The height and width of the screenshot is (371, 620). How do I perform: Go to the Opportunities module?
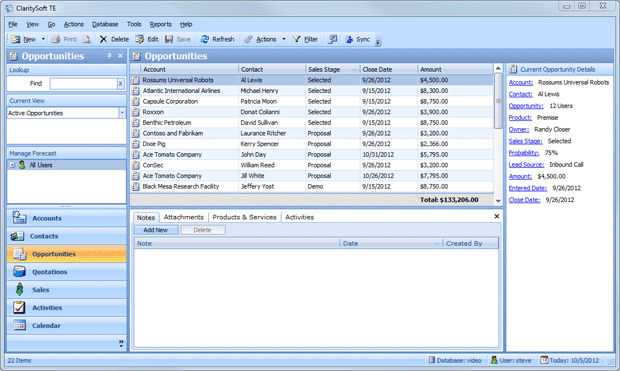[x=66, y=254]
